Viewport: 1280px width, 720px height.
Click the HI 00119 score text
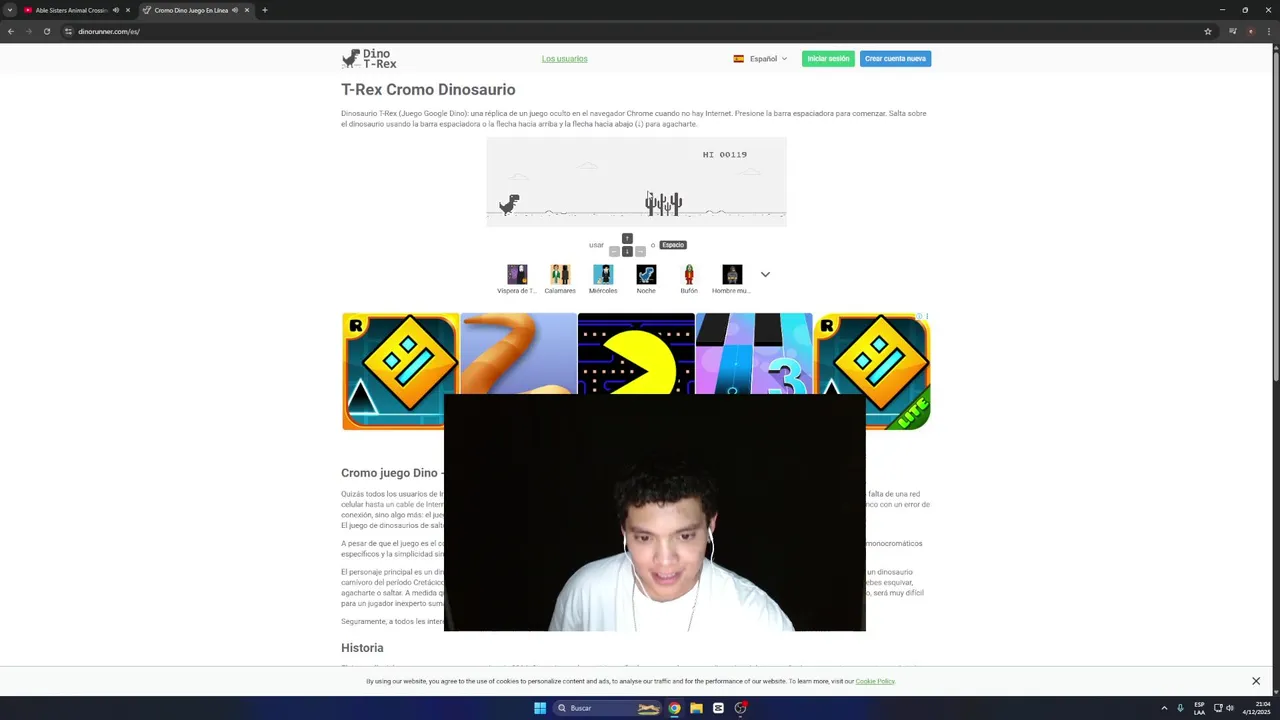coord(725,155)
